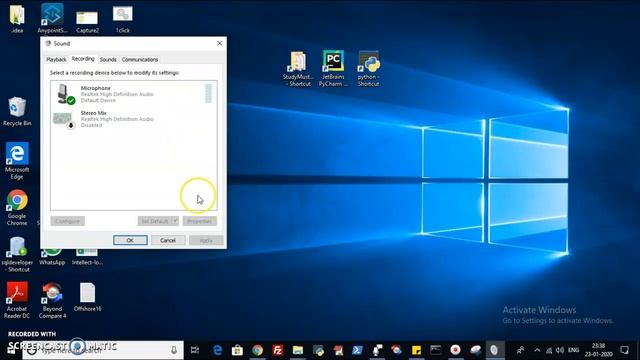Switch to the Sounds tab

108,60
